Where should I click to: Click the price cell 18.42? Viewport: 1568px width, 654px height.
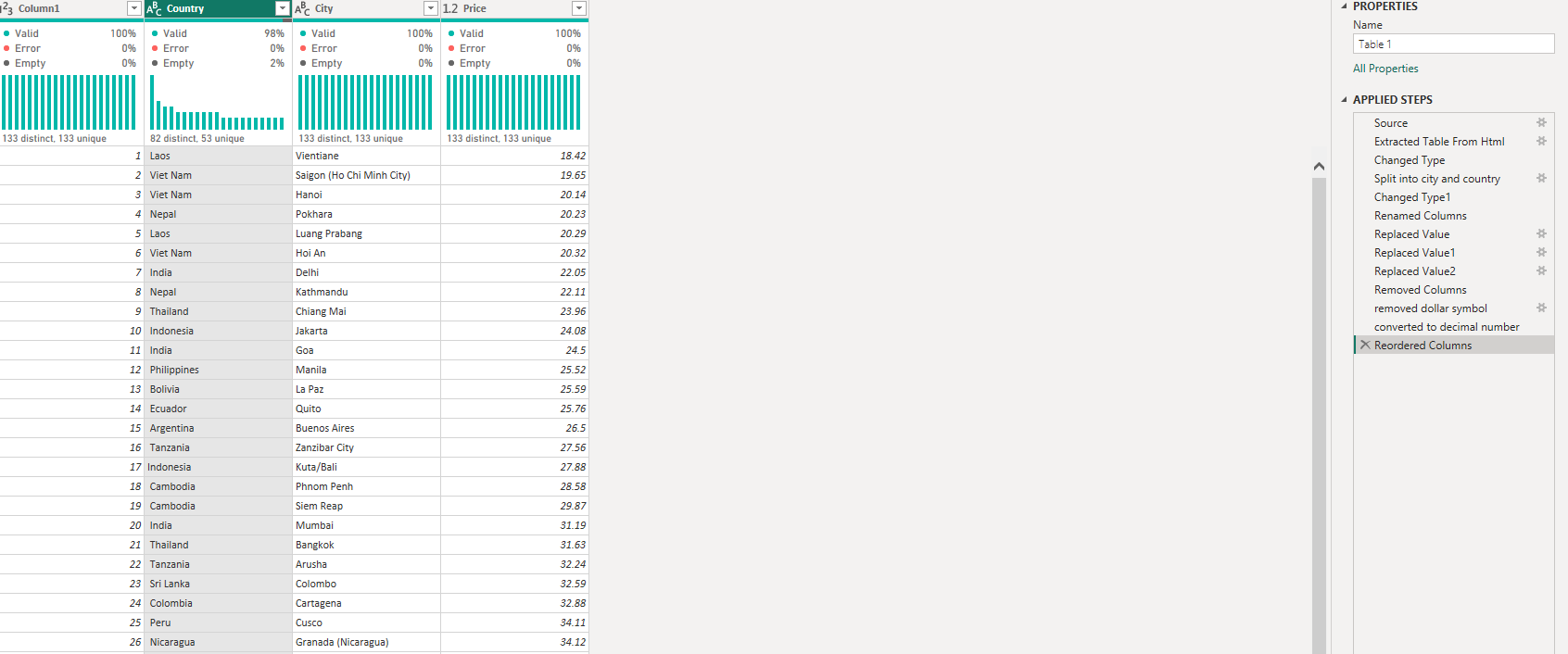(514, 156)
